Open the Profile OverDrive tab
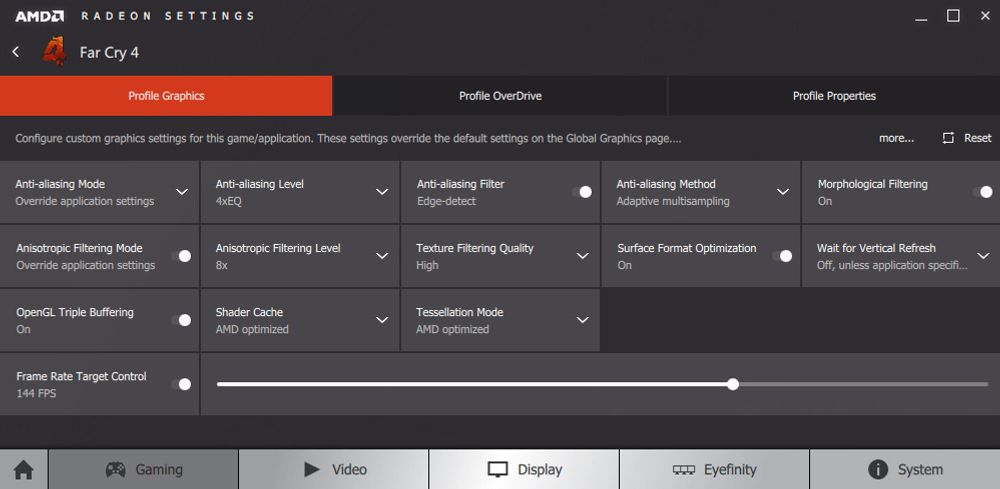The image size is (1000, 489). pyautogui.click(x=501, y=96)
